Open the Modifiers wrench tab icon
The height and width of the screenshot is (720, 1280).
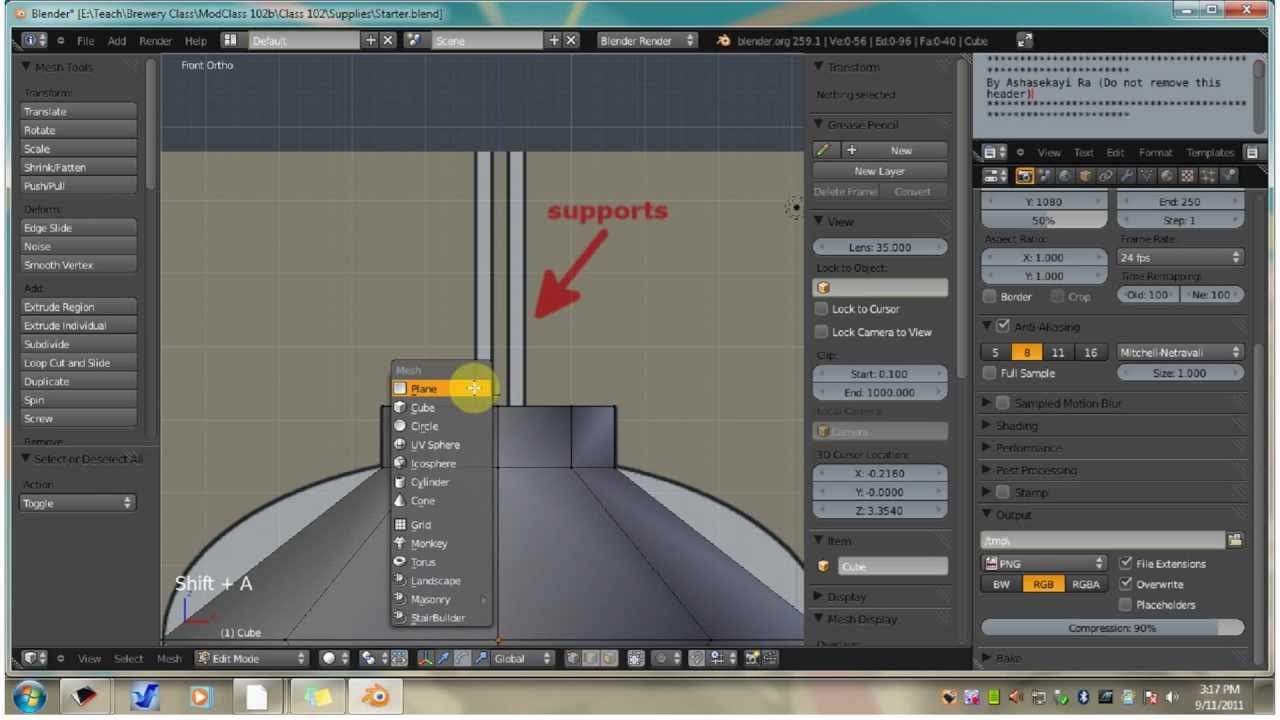1127,176
